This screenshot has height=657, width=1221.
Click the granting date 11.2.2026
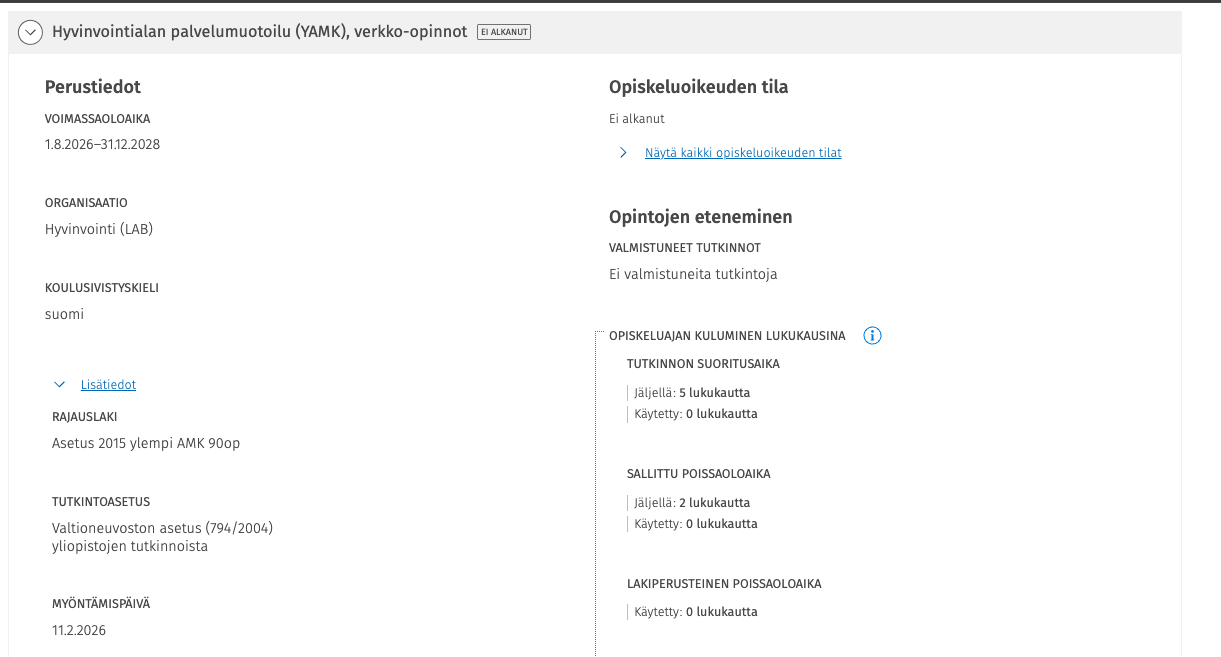coord(79,630)
